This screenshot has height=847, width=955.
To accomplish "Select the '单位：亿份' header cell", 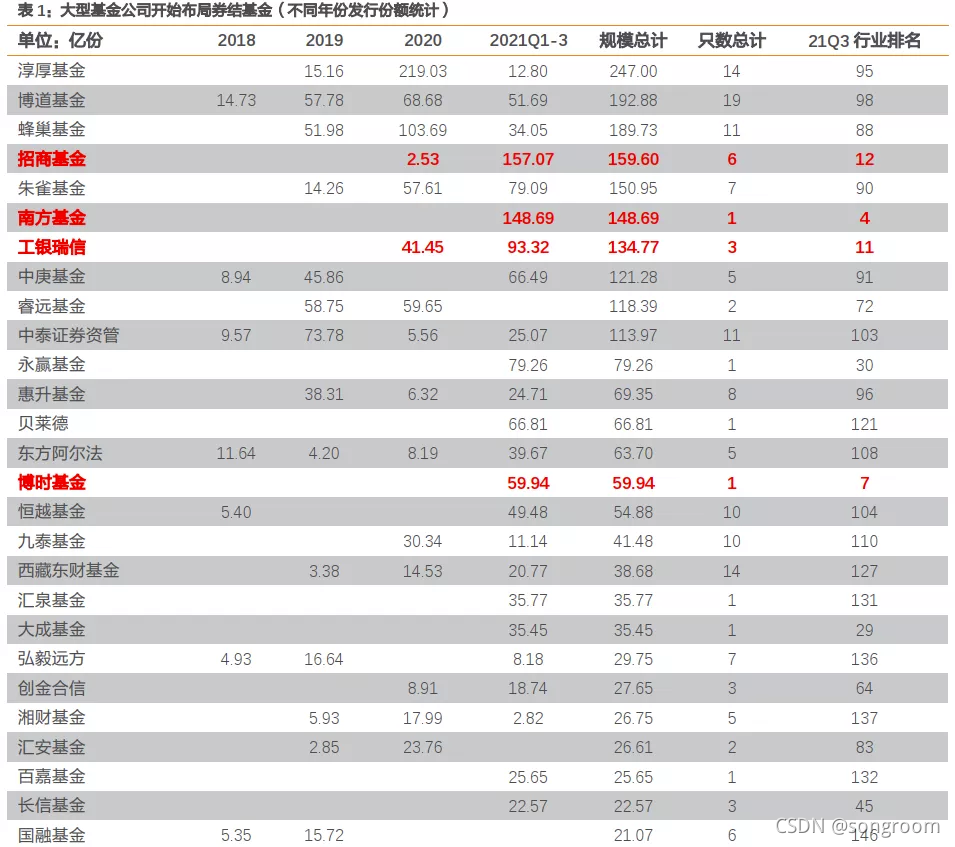I will pos(60,40).
